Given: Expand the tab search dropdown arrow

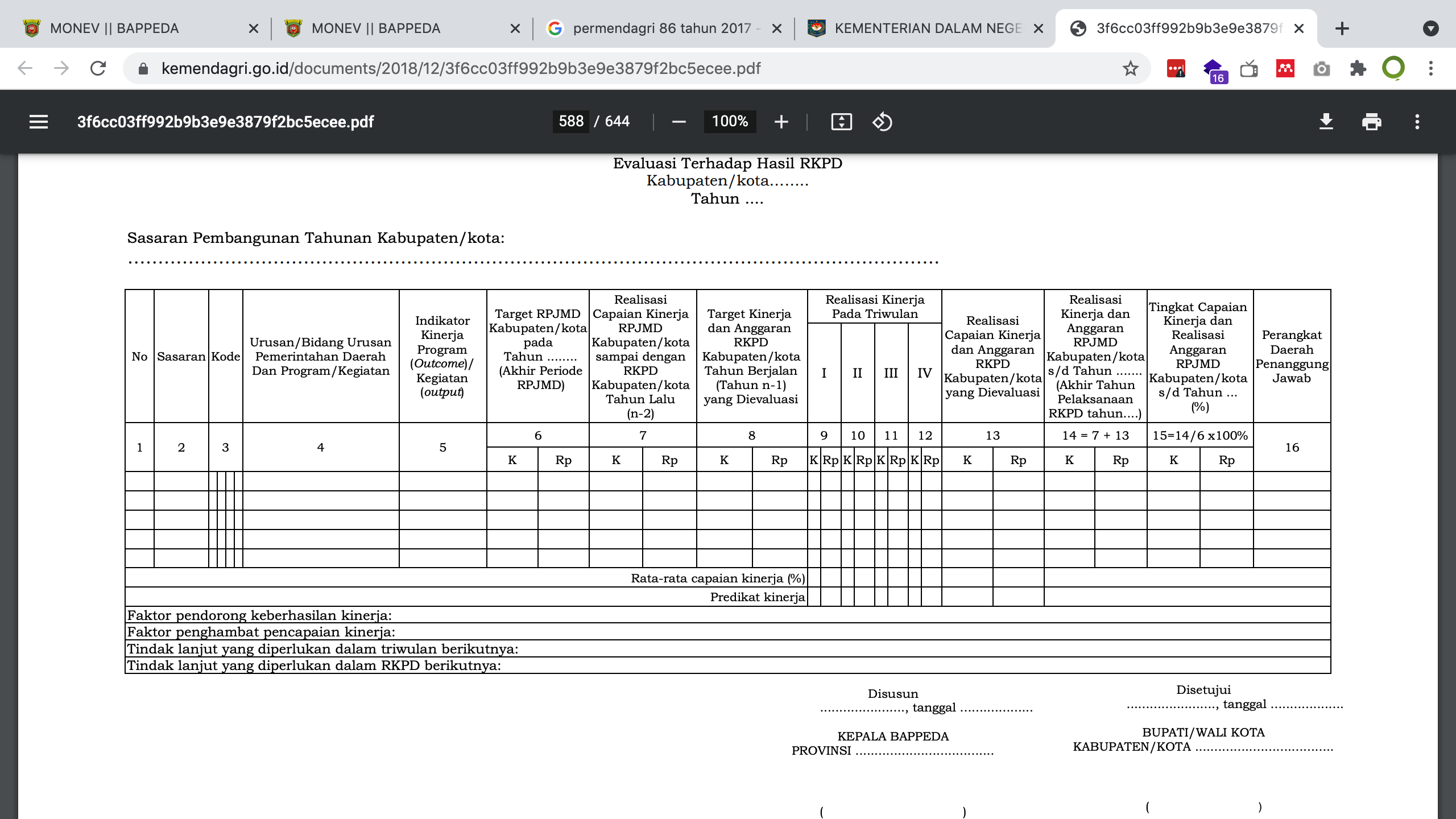Looking at the screenshot, I should pos(1430,28).
